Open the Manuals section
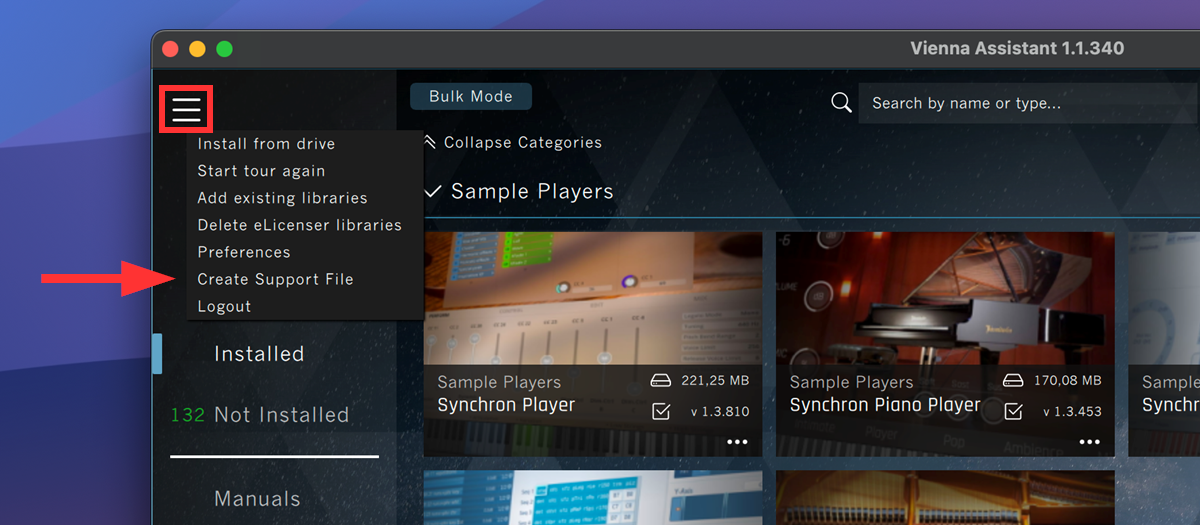Screen dimensions: 1200x525 (257, 498)
